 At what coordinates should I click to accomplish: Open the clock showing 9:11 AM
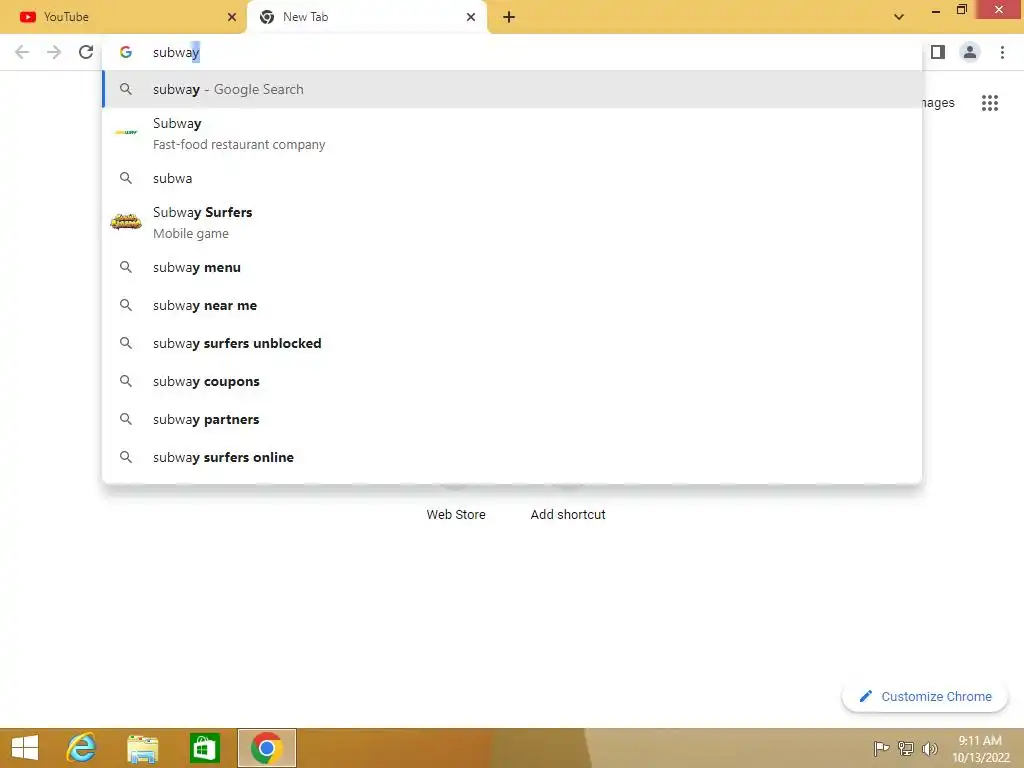pos(980,748)
